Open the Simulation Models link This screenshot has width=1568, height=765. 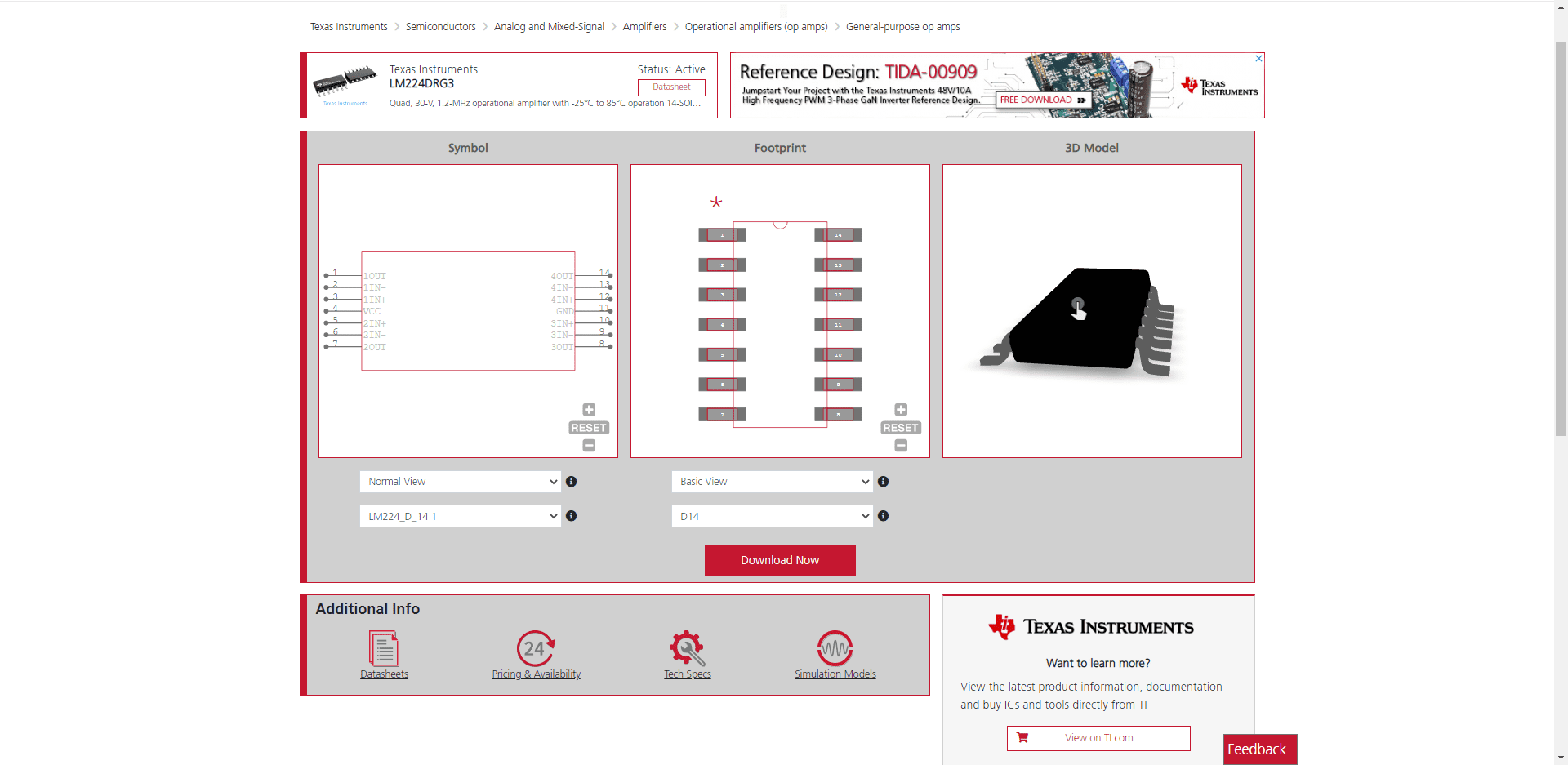point(835,674)
